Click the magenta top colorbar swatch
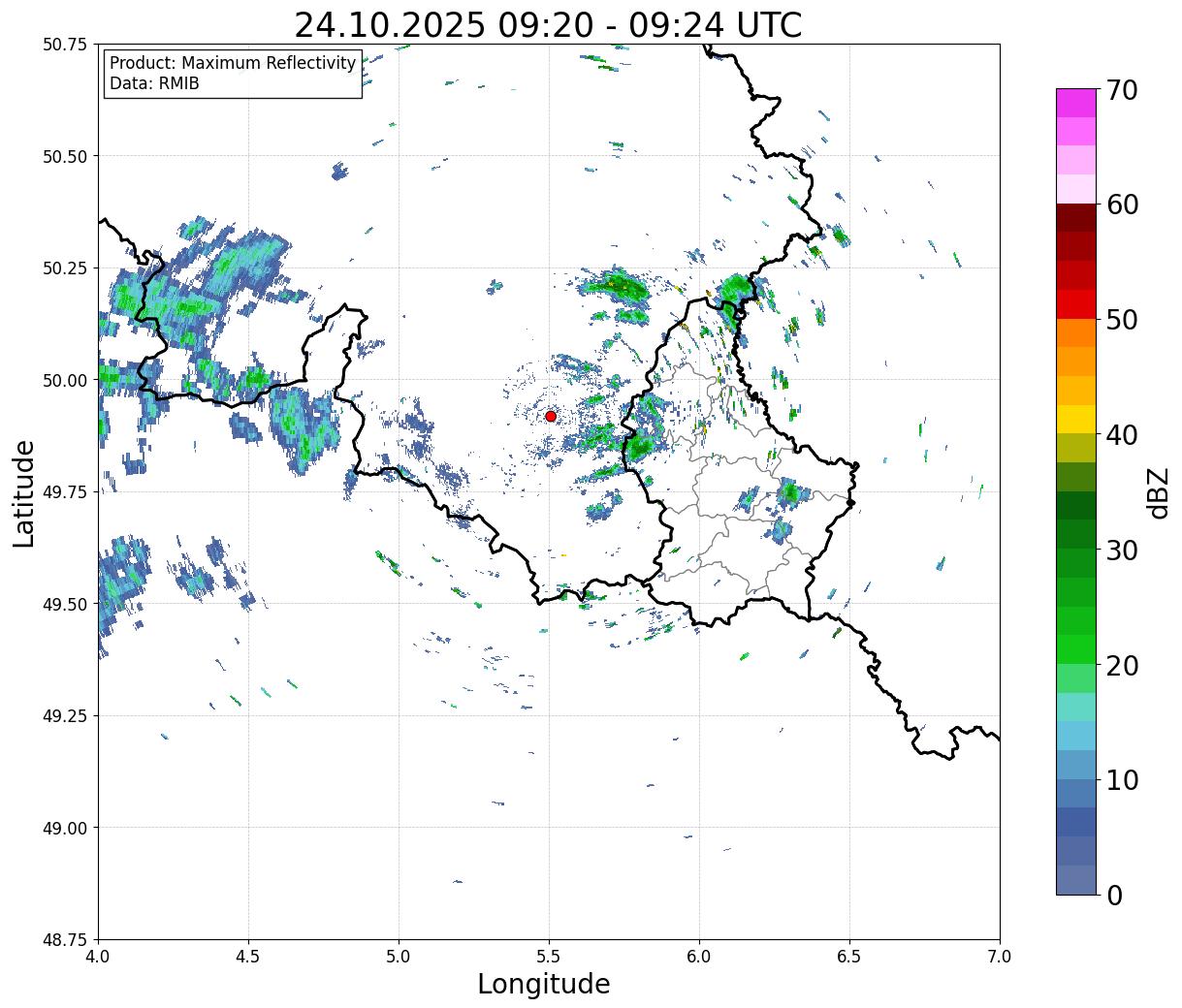Screen dimensions: 1182x1008 1075,103
